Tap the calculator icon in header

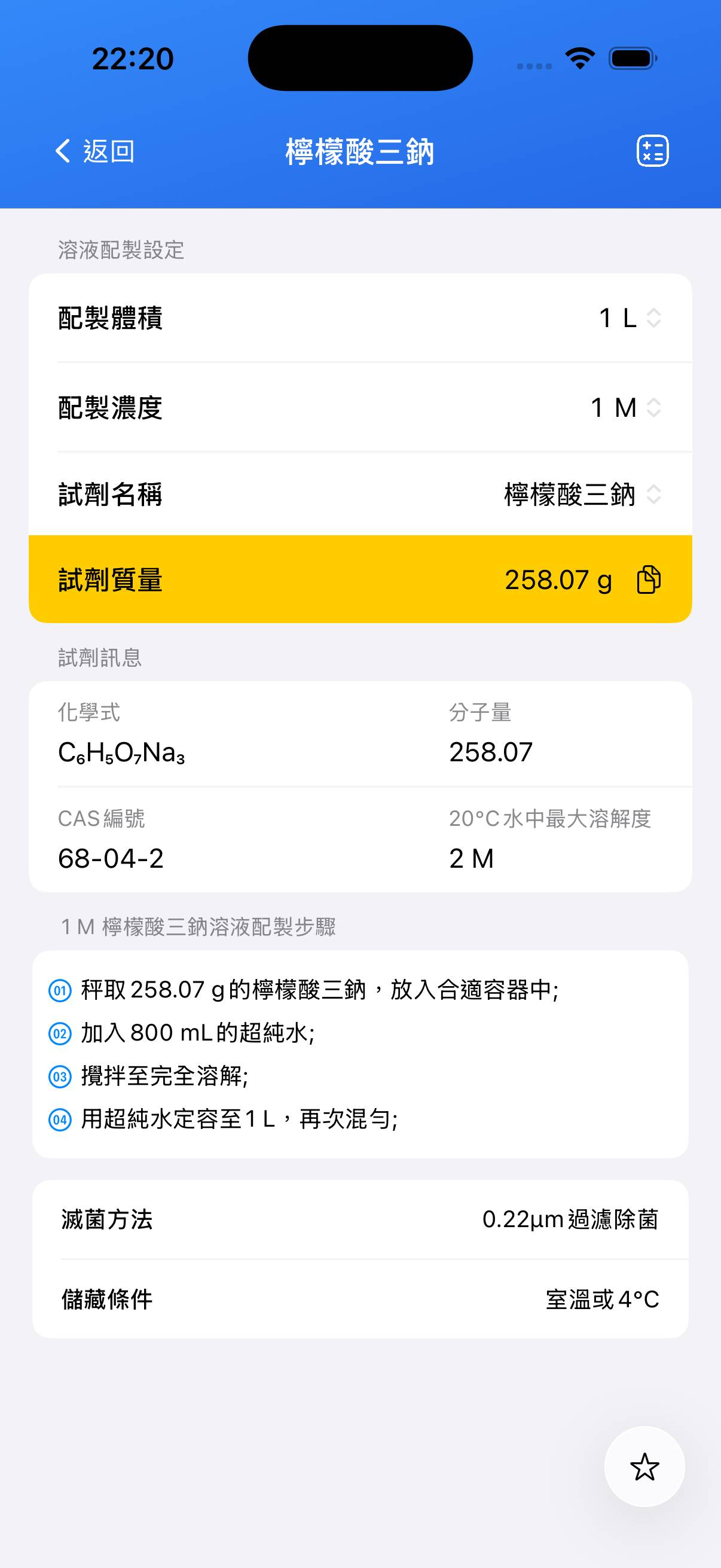pos(652,151)
